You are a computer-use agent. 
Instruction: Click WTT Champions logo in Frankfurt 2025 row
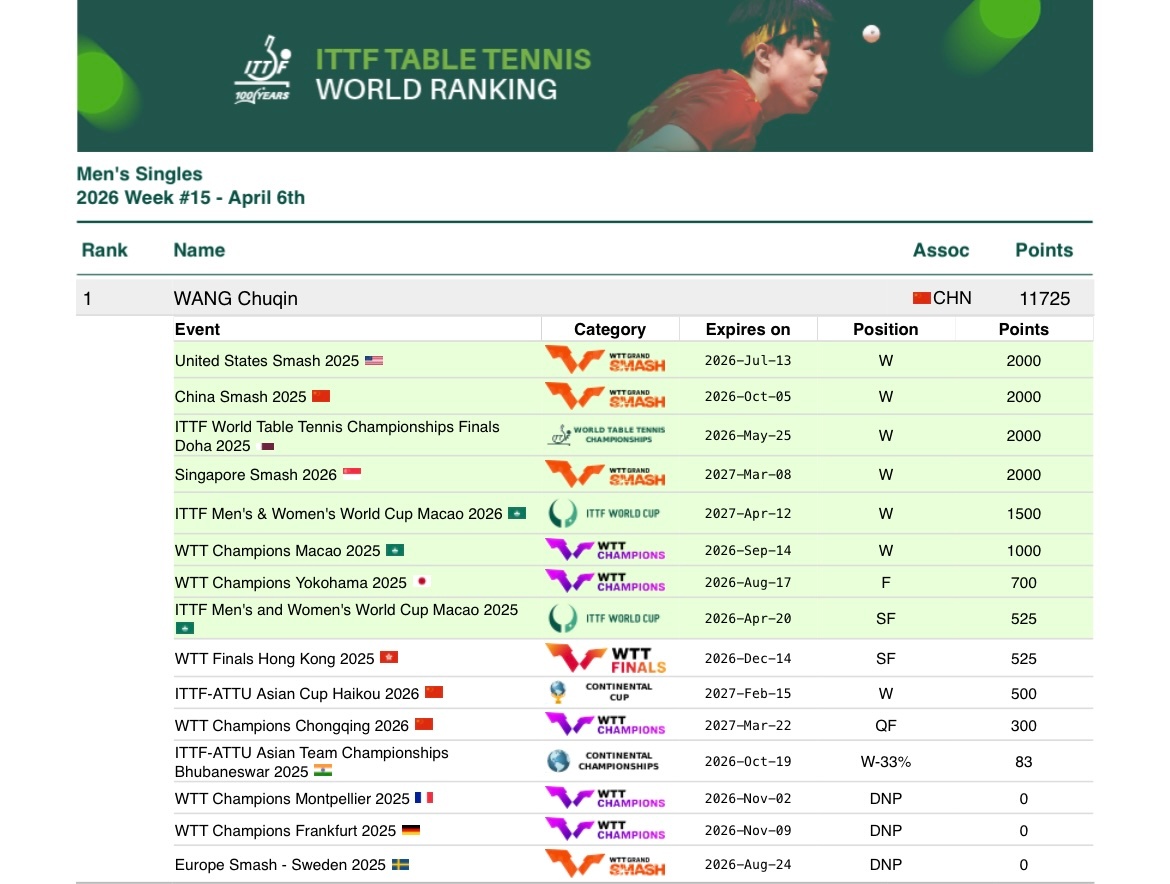click(x=605, y=830)
